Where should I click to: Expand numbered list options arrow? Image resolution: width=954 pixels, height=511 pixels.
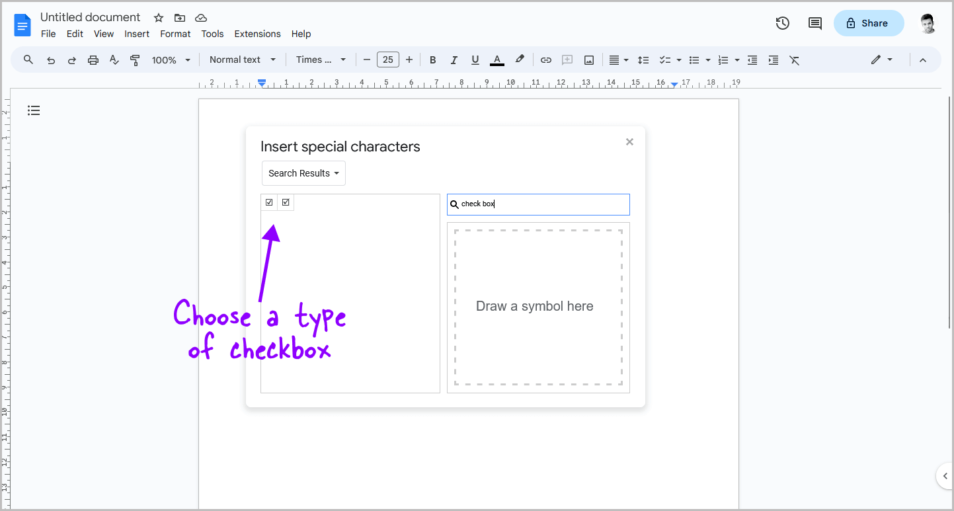(x=737, y=60)
